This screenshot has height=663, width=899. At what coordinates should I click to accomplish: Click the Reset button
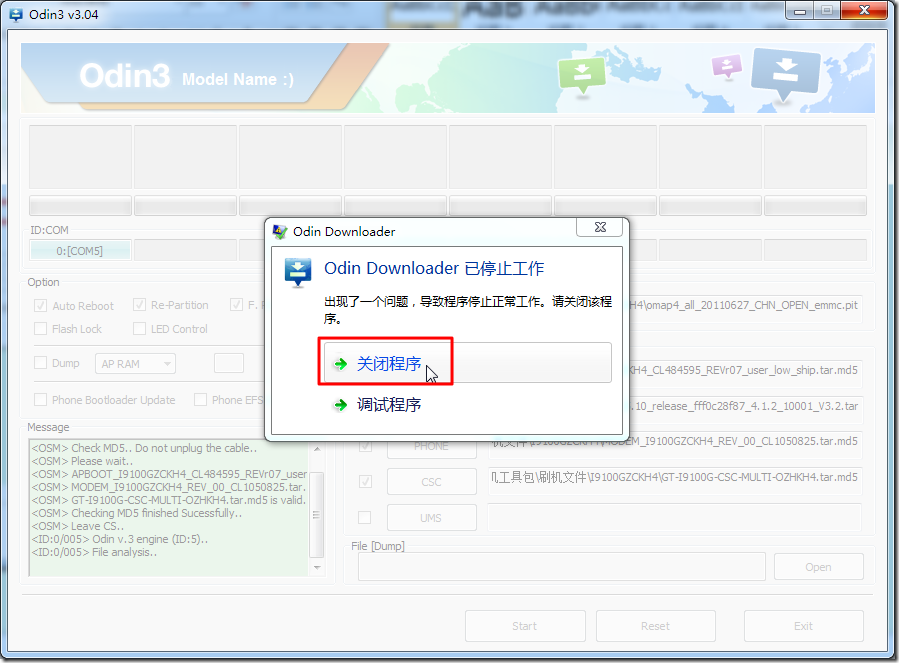tap(656, 626)
